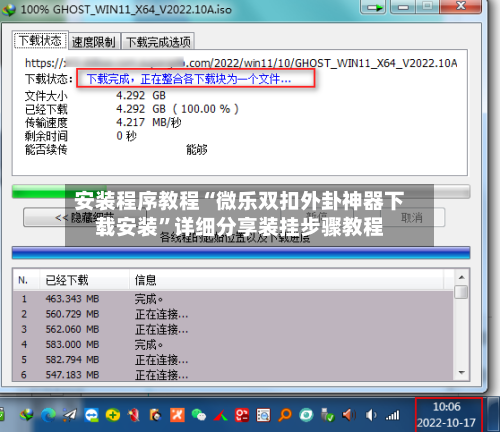Click the 文件大小 value 4.292 GB
This screenshot has width=500, height=432.
(141, 96)
